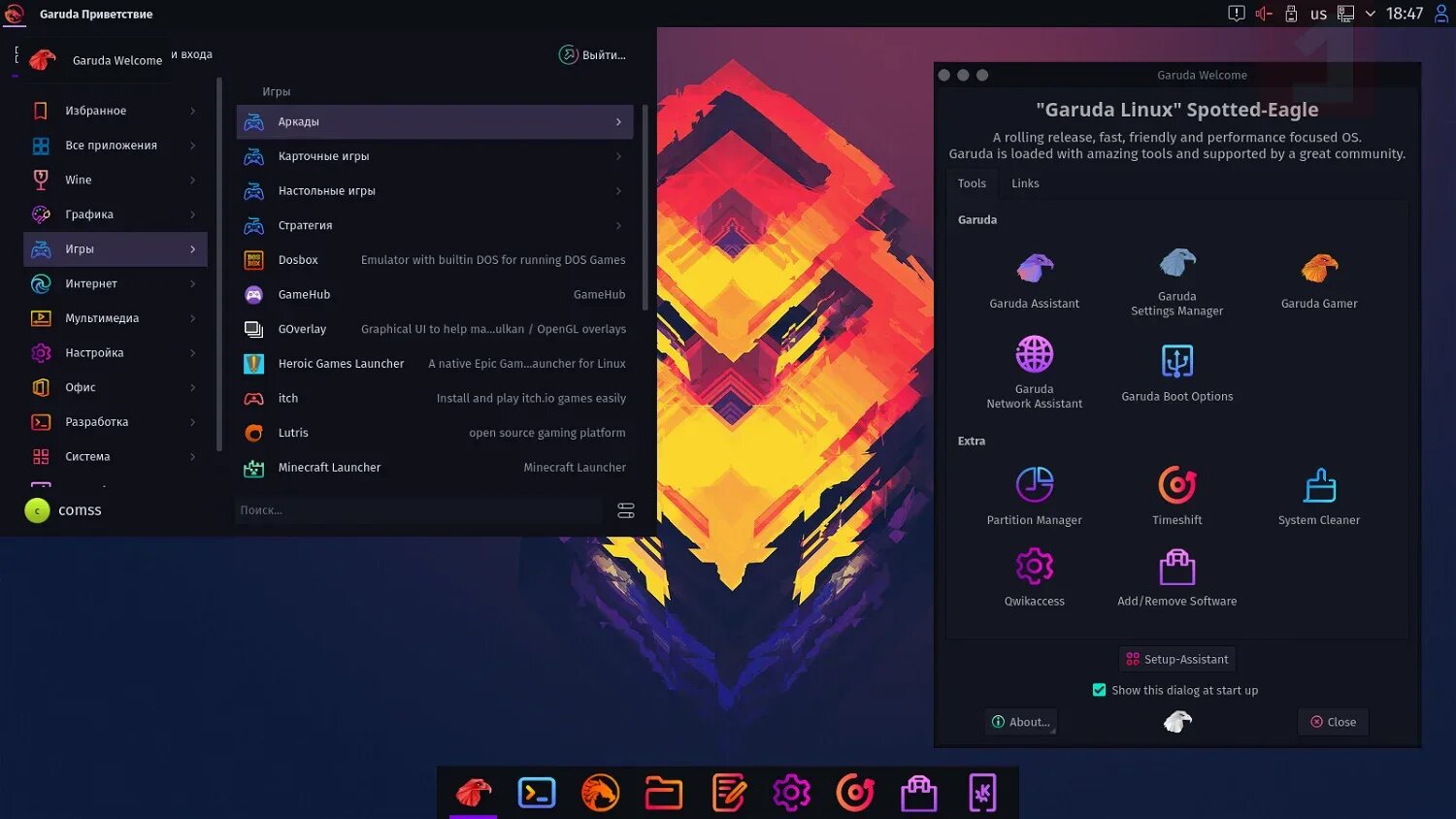Open Все приложения category
Image resolution: width=1456 pixels, height=819 pixels.
click(x=116, y=146)
